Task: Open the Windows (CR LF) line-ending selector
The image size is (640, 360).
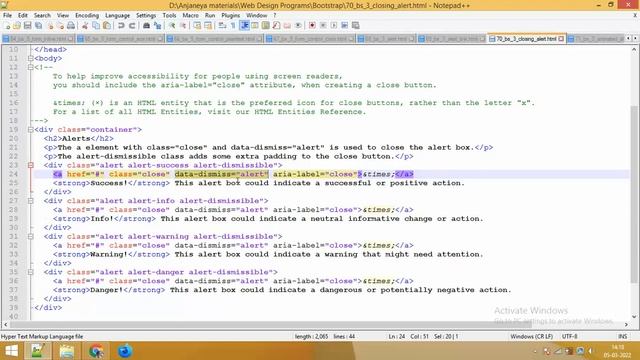Action: [x=531, y=337]
